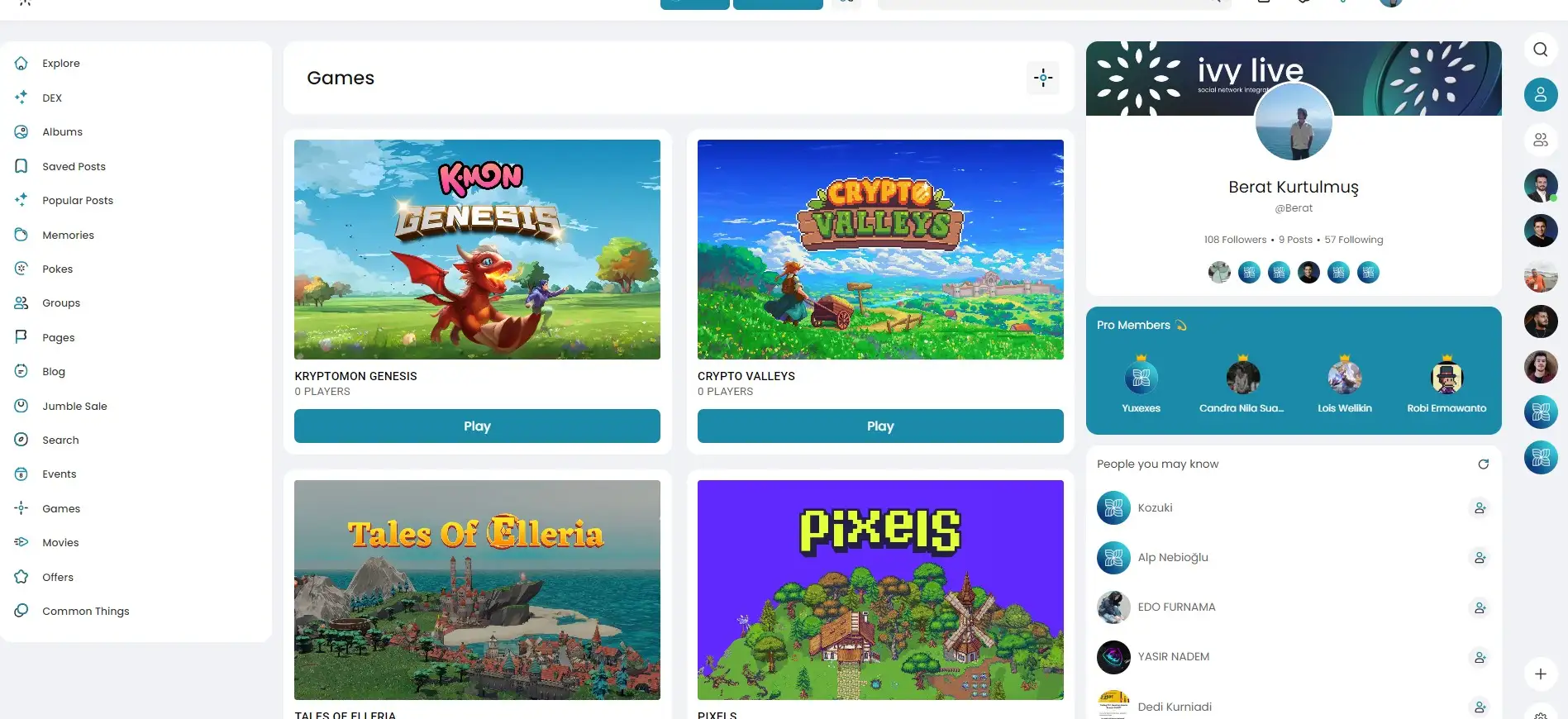1568x719 pixels.
Task: Open the 108 Followers link
Action: pos(1235,240)
